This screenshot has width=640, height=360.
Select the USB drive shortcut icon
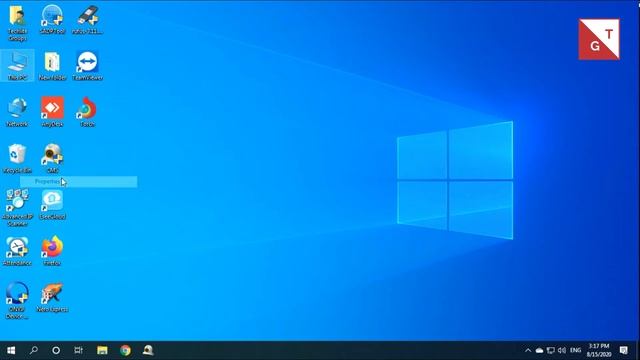click(x=87, y=19)
